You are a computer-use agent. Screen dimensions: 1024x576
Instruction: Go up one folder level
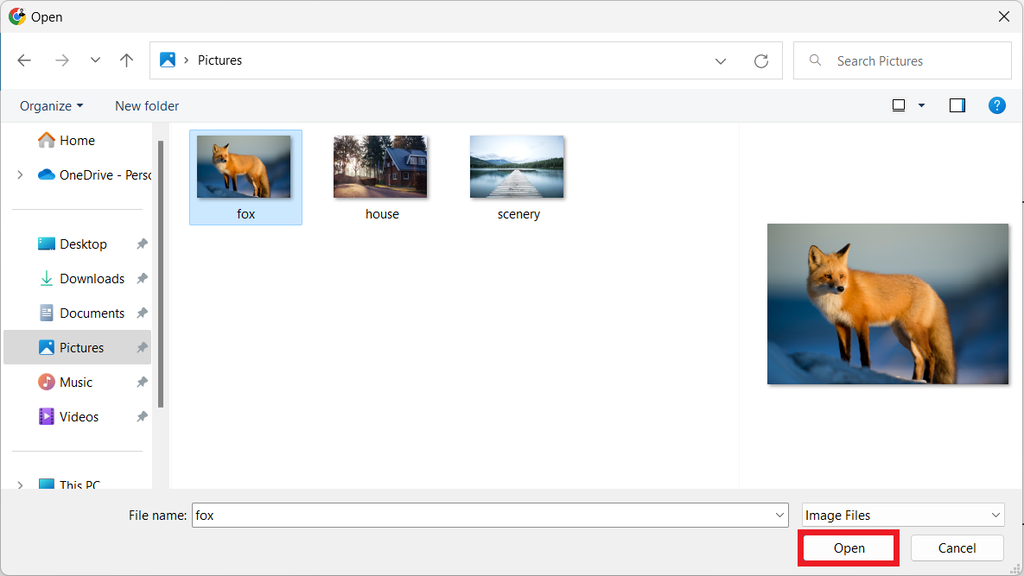coord(126,60)
